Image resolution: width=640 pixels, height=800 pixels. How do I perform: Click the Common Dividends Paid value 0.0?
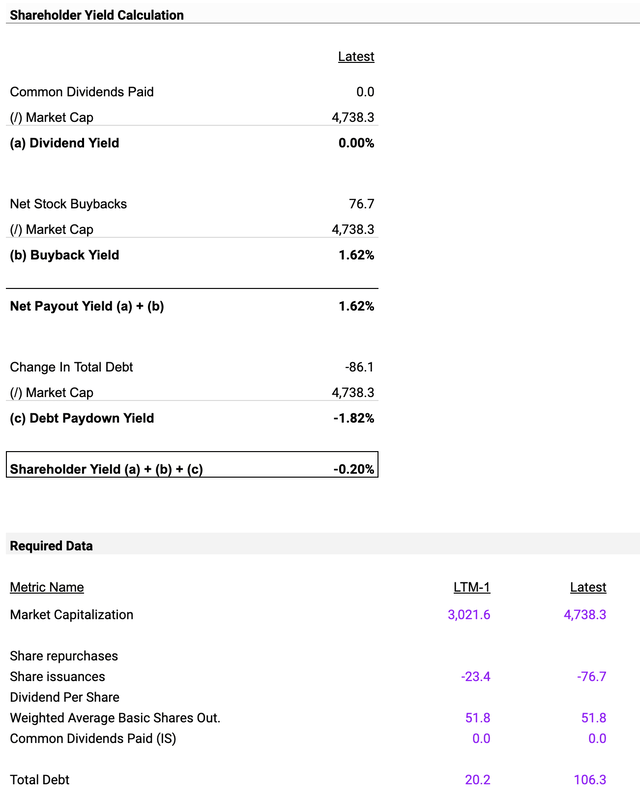[364, 92]
